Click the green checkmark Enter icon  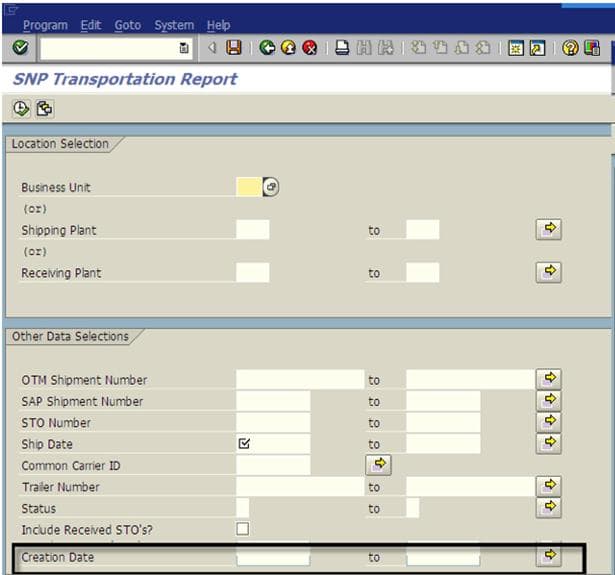tap(20, 48)
